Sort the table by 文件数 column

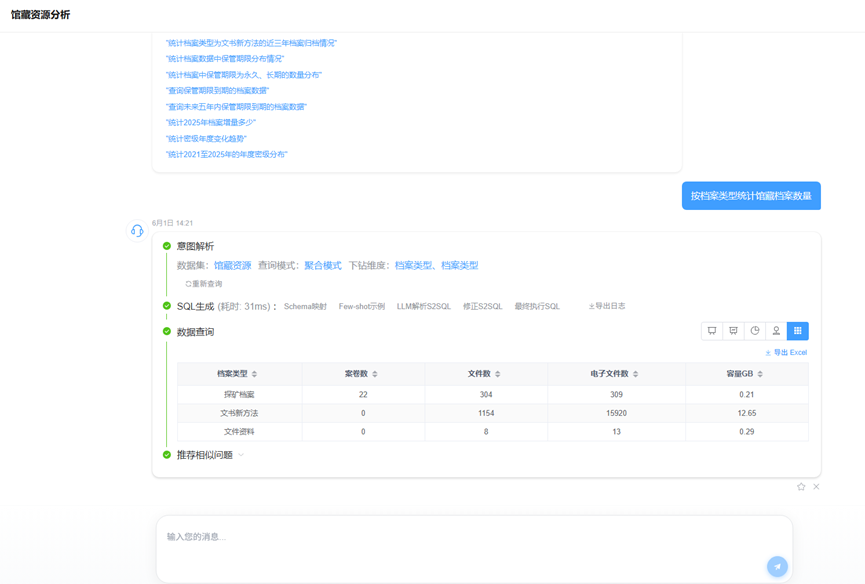point(498,374)
